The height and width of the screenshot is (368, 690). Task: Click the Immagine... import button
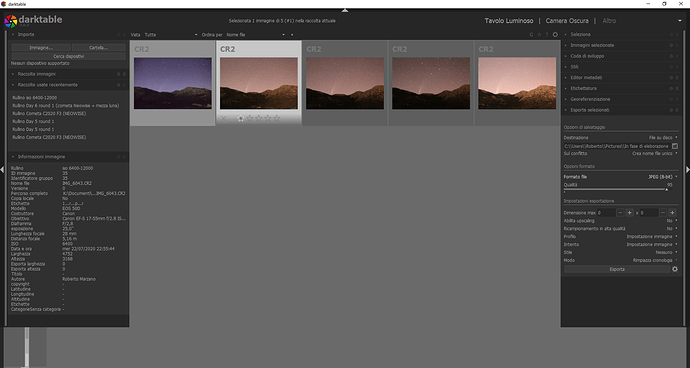point(41,48)
